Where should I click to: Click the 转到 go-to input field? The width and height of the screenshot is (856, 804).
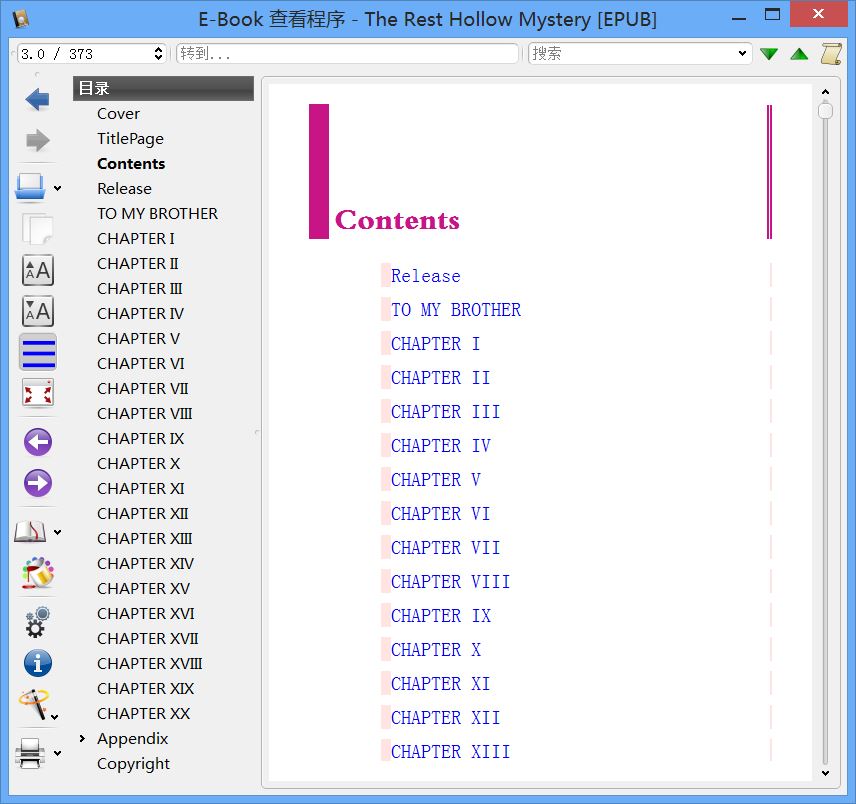point(347,53)
